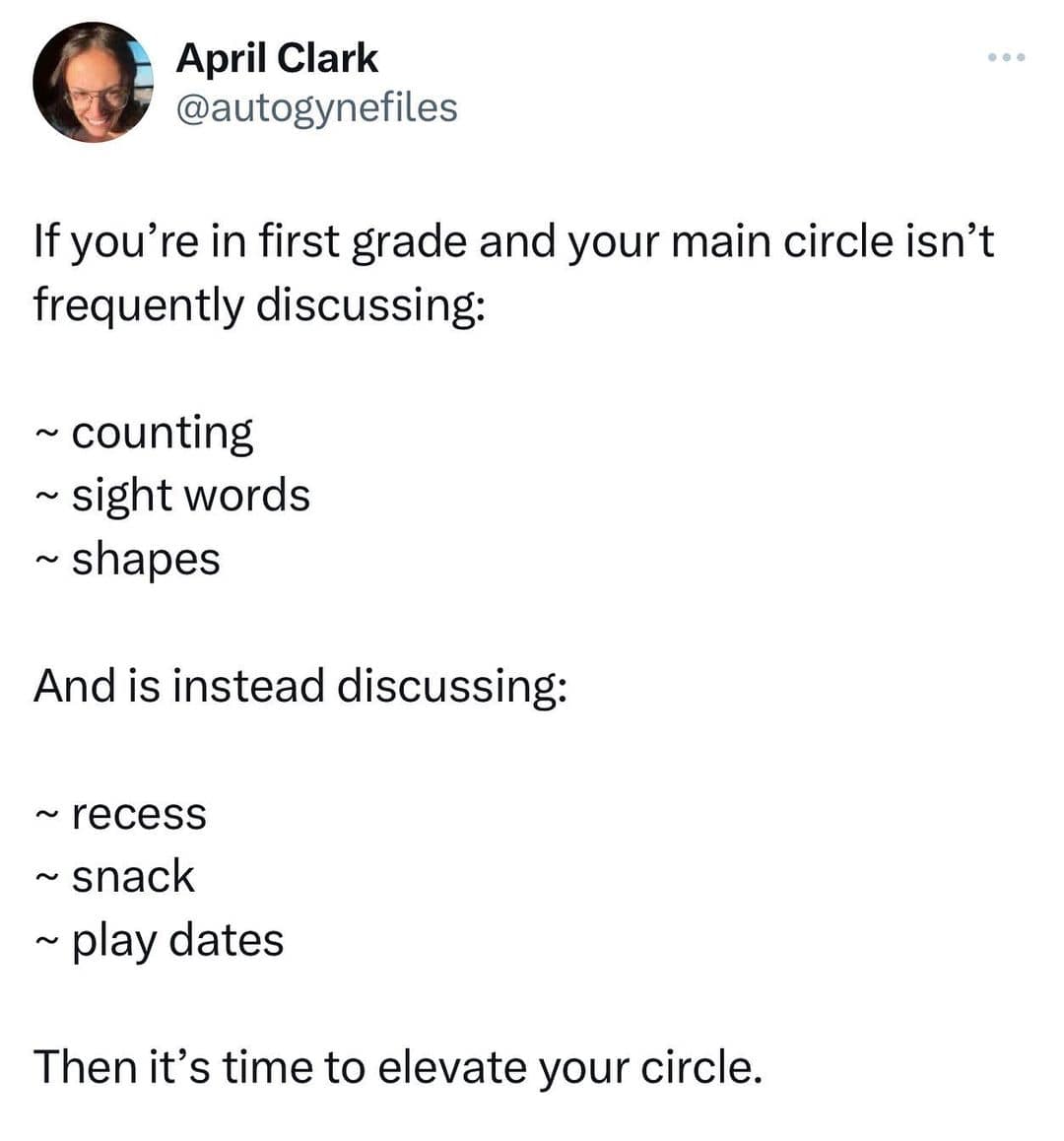Click the "sight words" list item
This screenshot has width=1064, height=1141.
(x=191, y=495)
